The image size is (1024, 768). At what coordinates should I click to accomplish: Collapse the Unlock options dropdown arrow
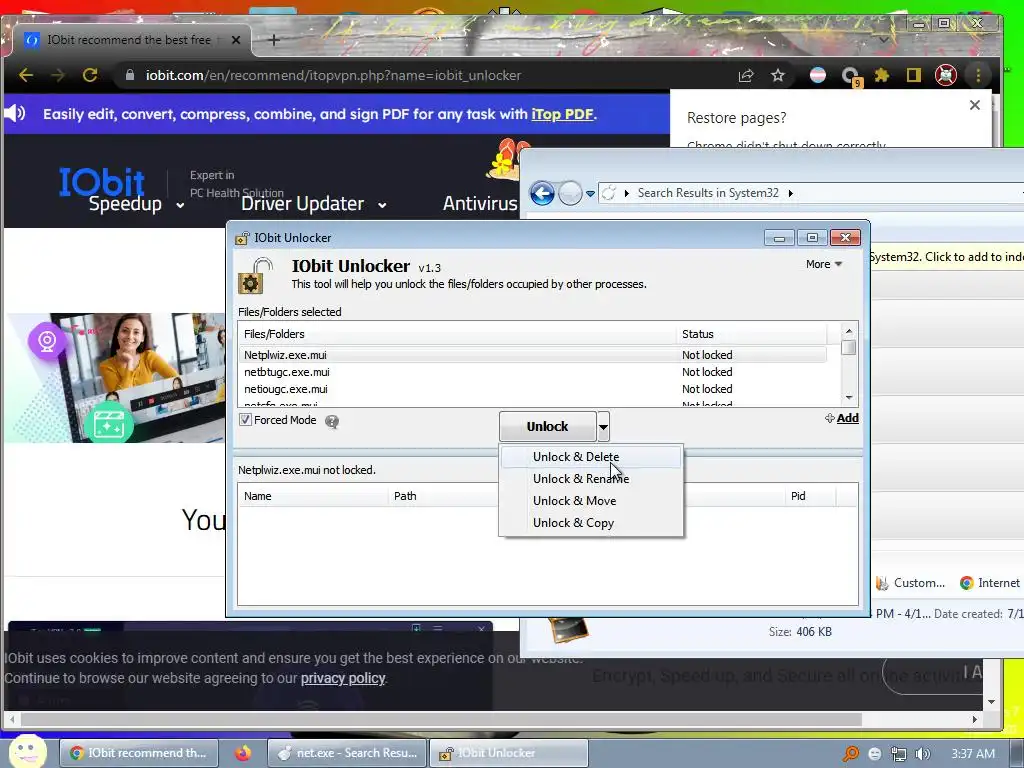click(603, 426)
